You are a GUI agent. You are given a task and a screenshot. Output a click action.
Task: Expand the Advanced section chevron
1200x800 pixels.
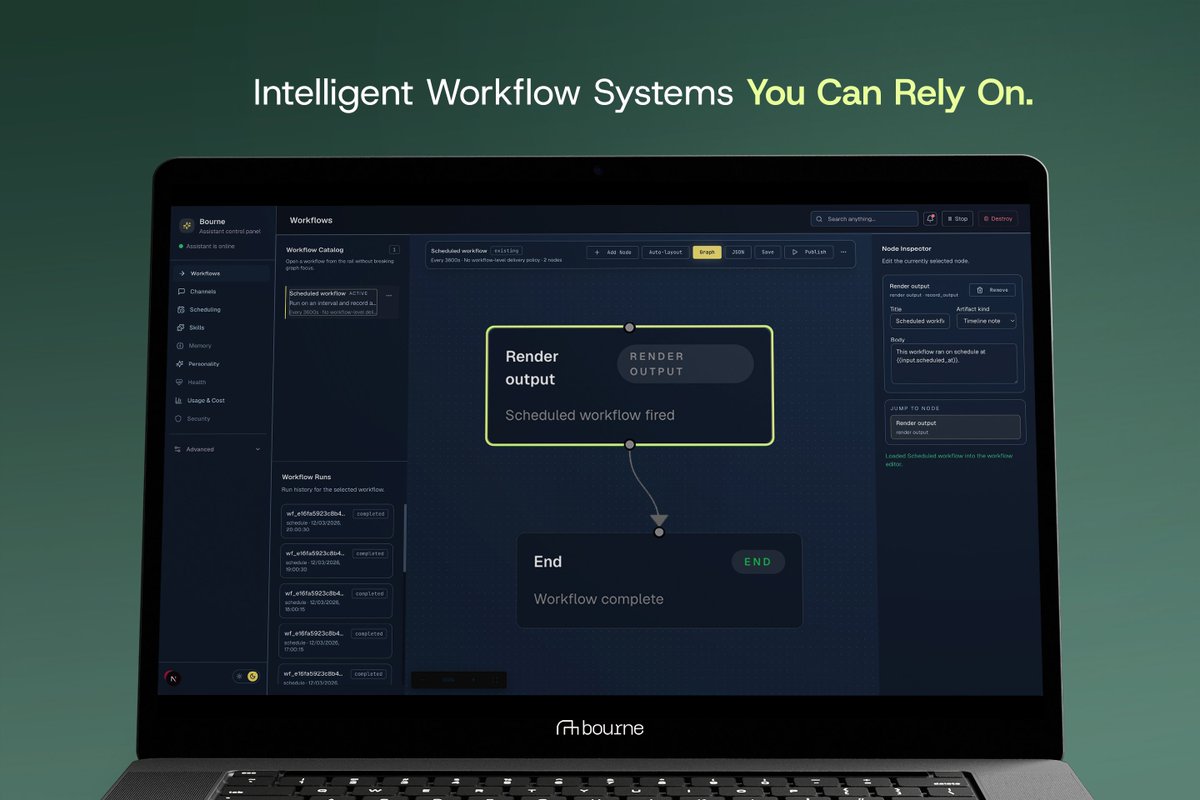[x=258, y=449]
